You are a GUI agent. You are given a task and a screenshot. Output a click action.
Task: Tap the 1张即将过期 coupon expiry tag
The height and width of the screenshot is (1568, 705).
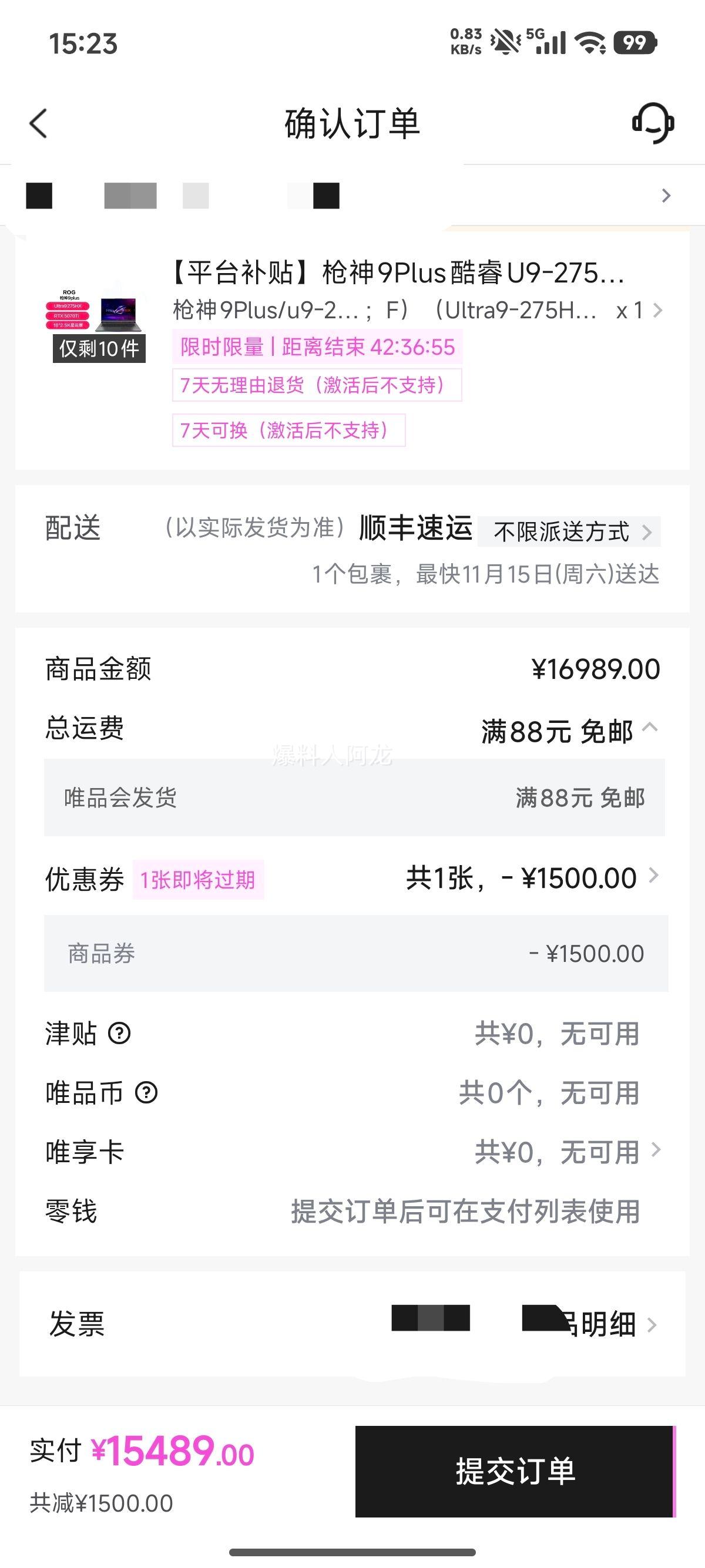[197, 880]
